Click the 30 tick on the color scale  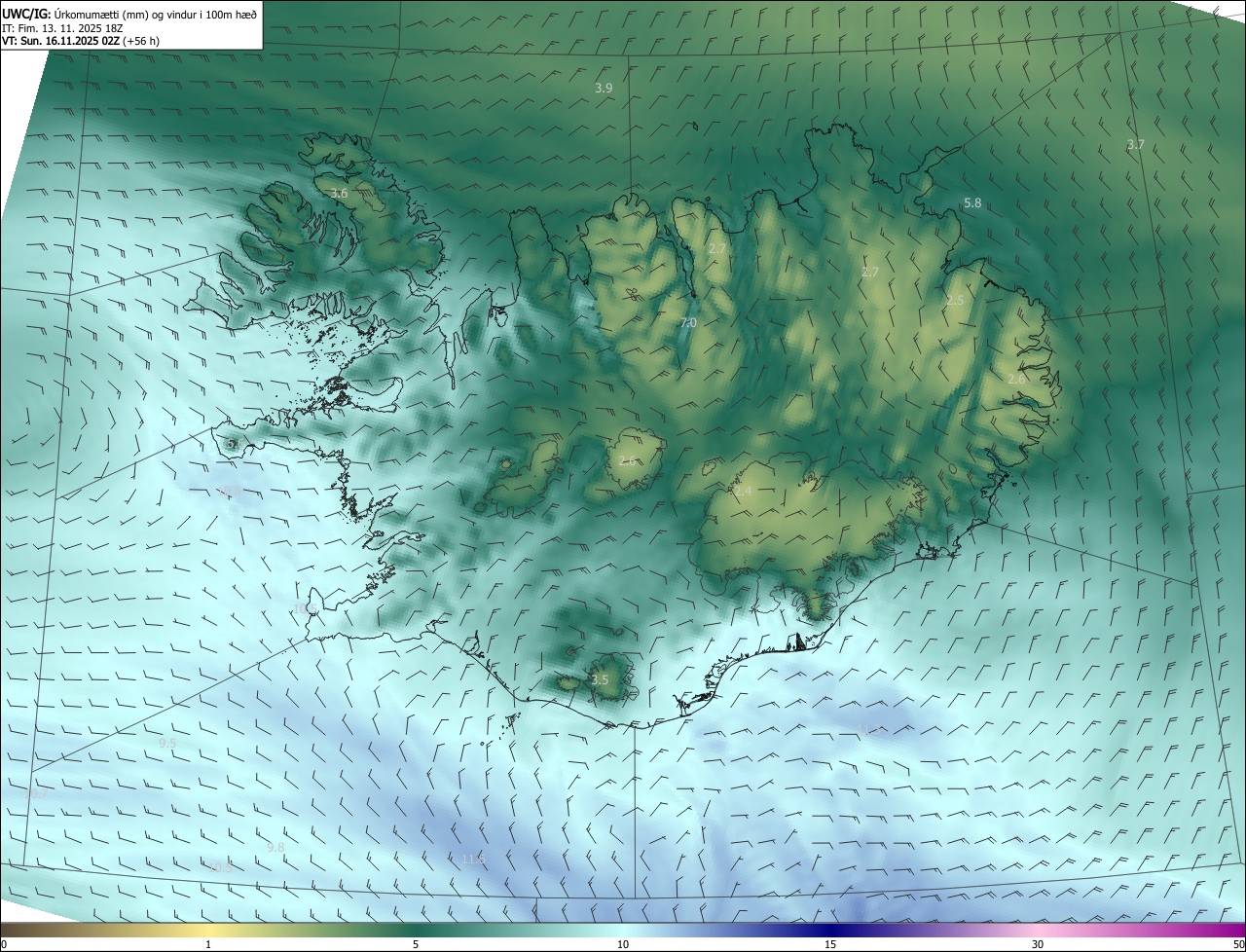click(1038, 944)
